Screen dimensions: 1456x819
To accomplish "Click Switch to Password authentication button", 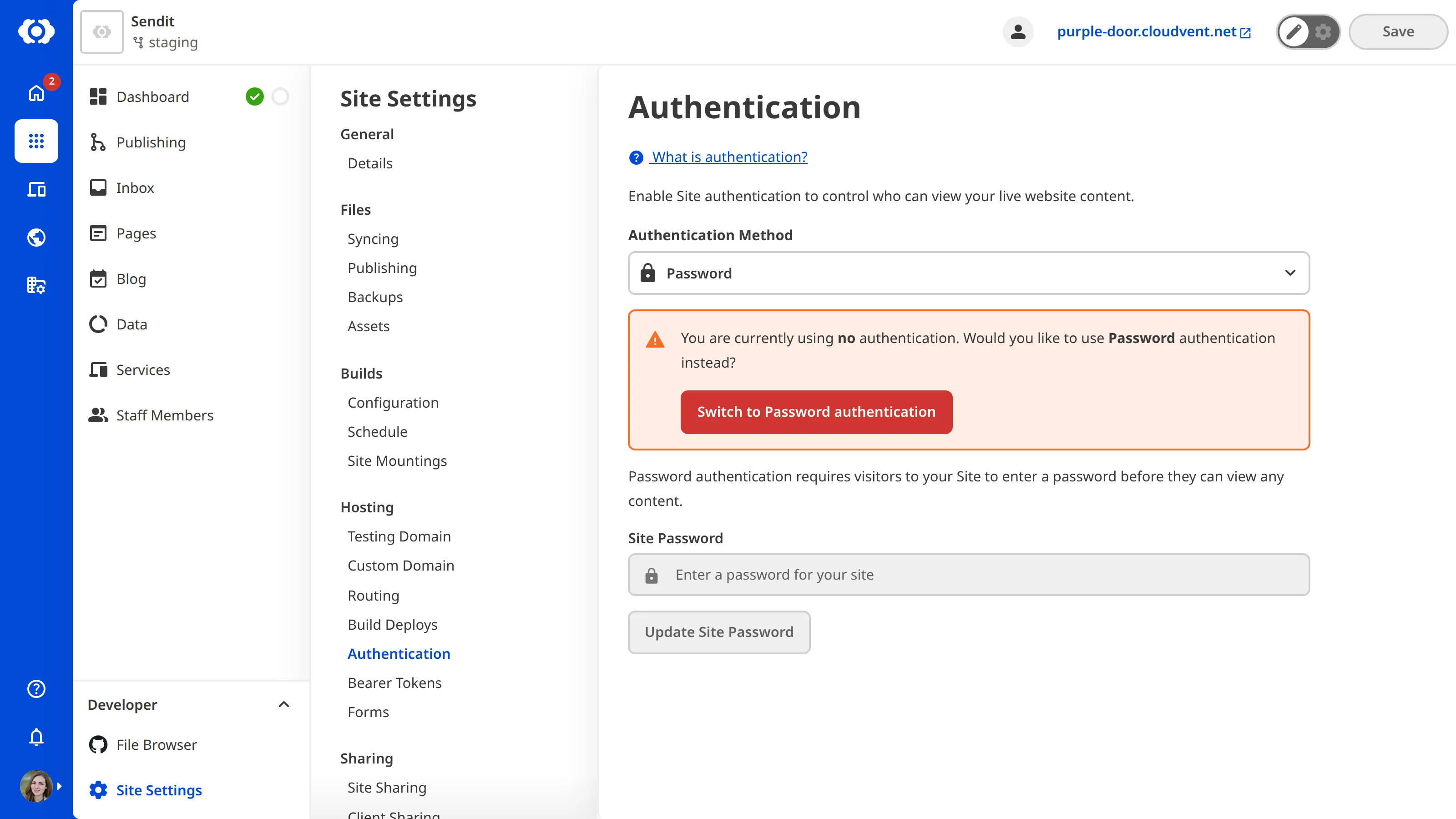I will click(x=816, y=412).
